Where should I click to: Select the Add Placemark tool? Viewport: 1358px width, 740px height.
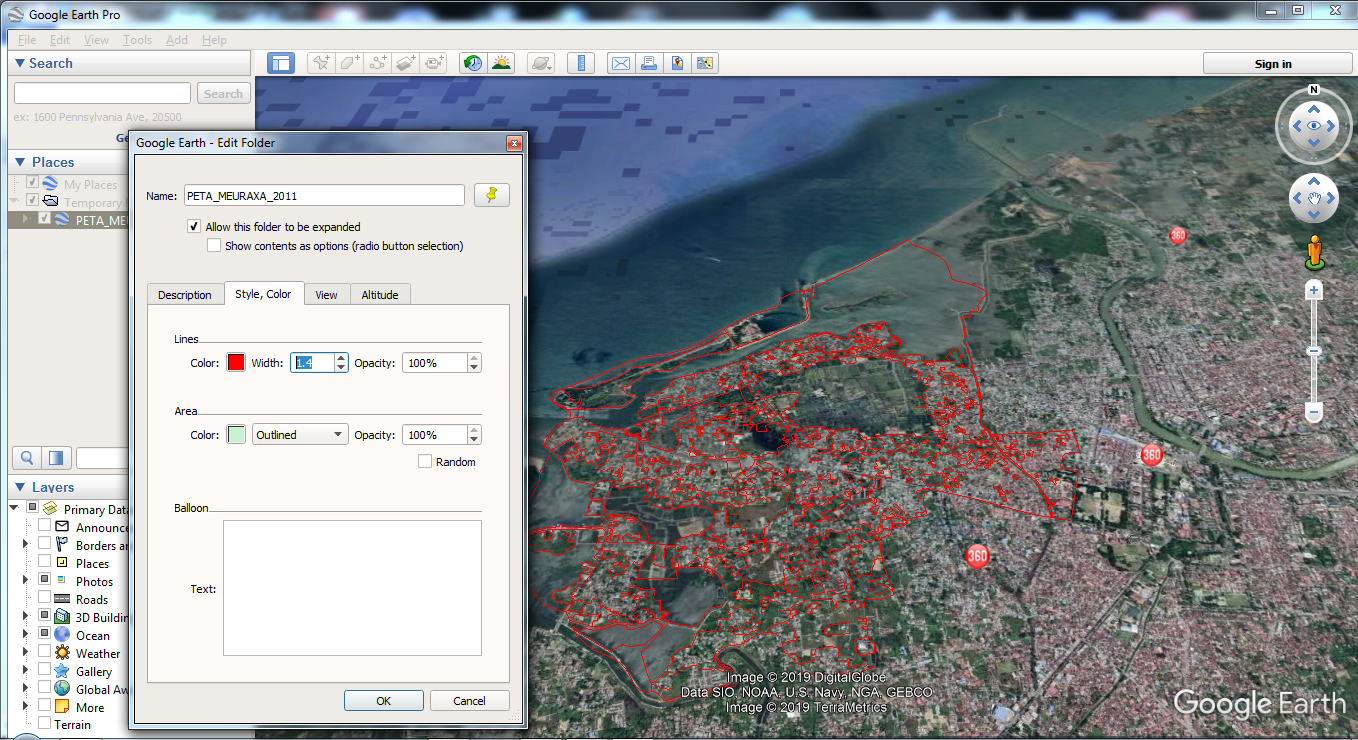tap(321, 62)
